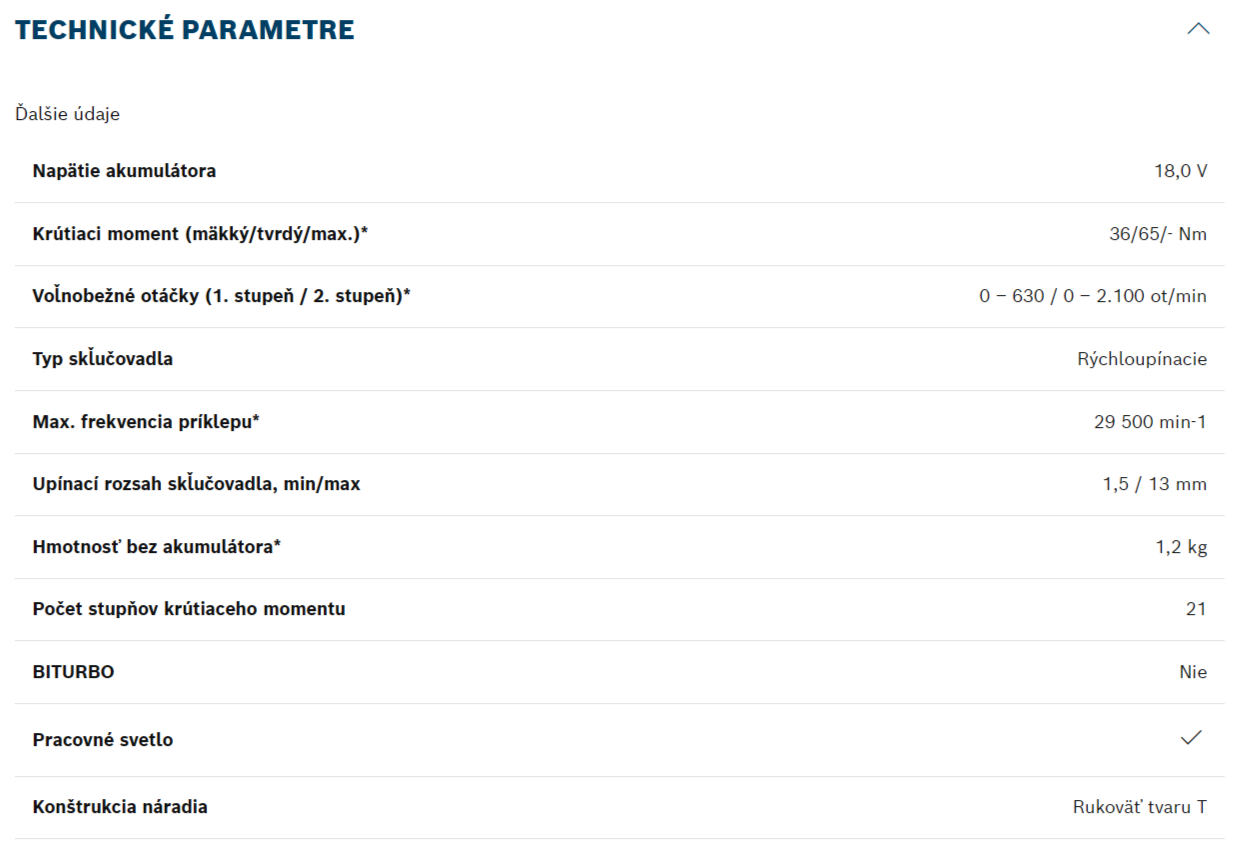Viewport: 1234px width, 848px height.
Task: Click the Pracovné svetlo checkmark icon
Action: pyautogui.click(x=1190, y=738)
